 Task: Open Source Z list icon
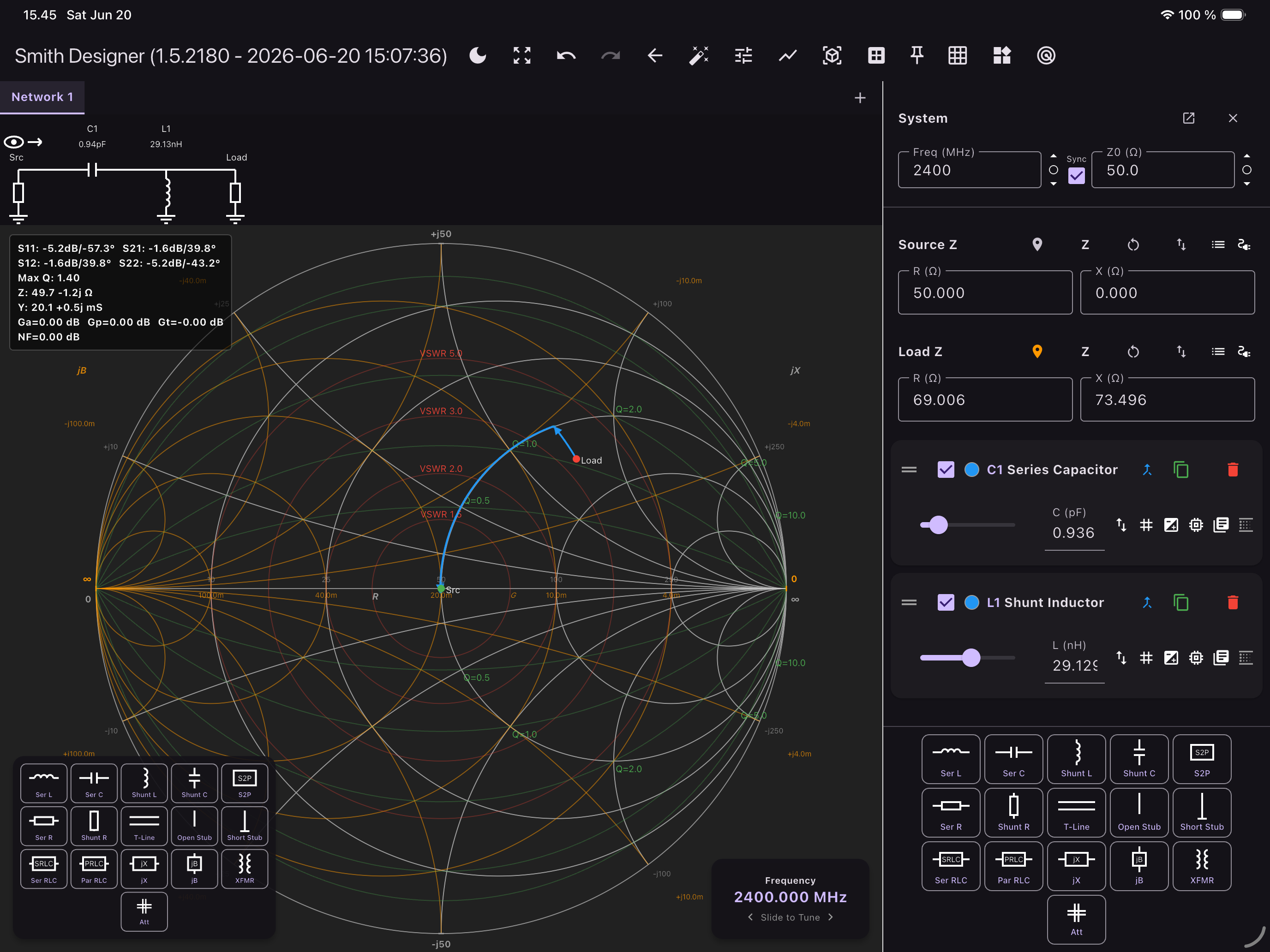1218,244
